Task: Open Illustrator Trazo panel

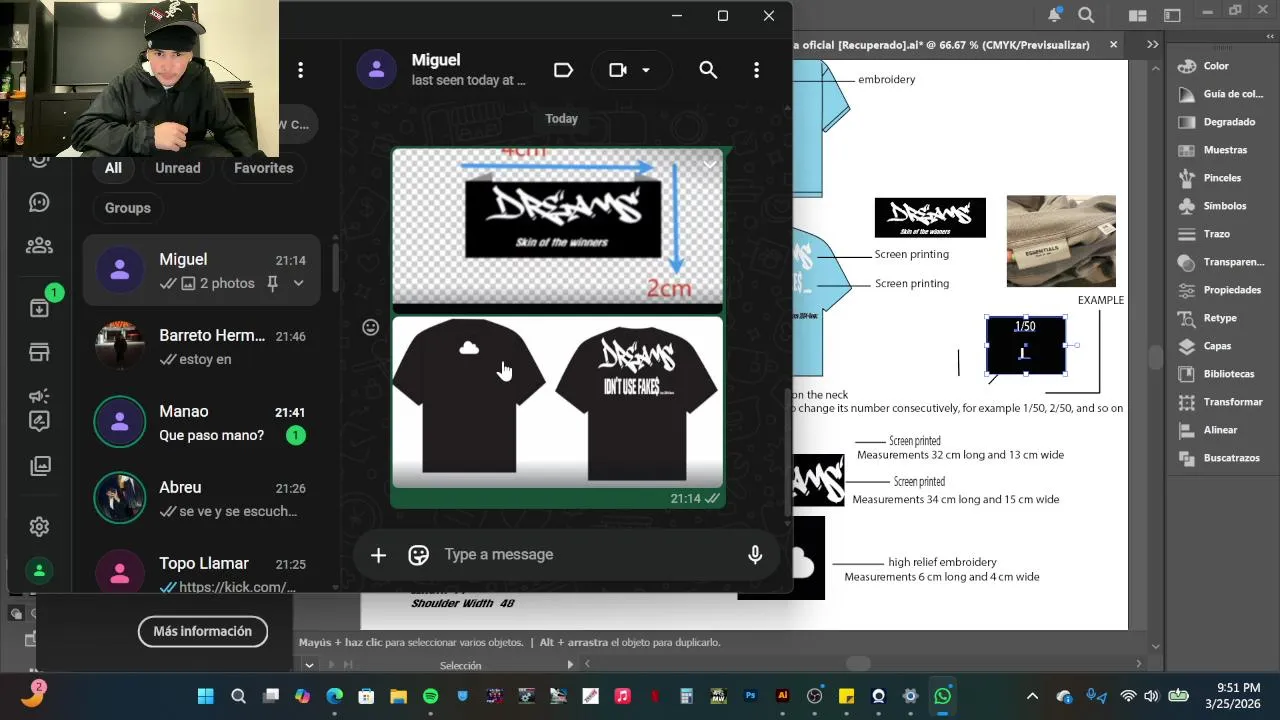Action: coord(1205,234)
